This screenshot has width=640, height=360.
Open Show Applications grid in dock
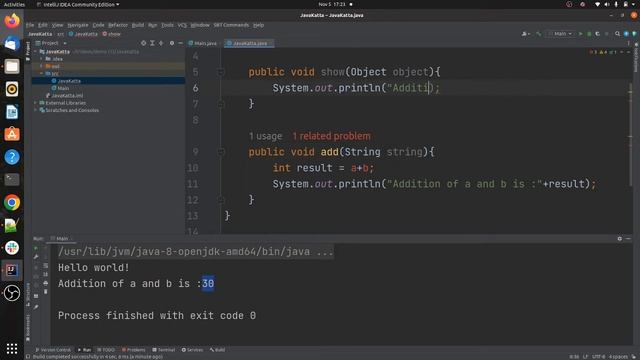coord(12,349)
